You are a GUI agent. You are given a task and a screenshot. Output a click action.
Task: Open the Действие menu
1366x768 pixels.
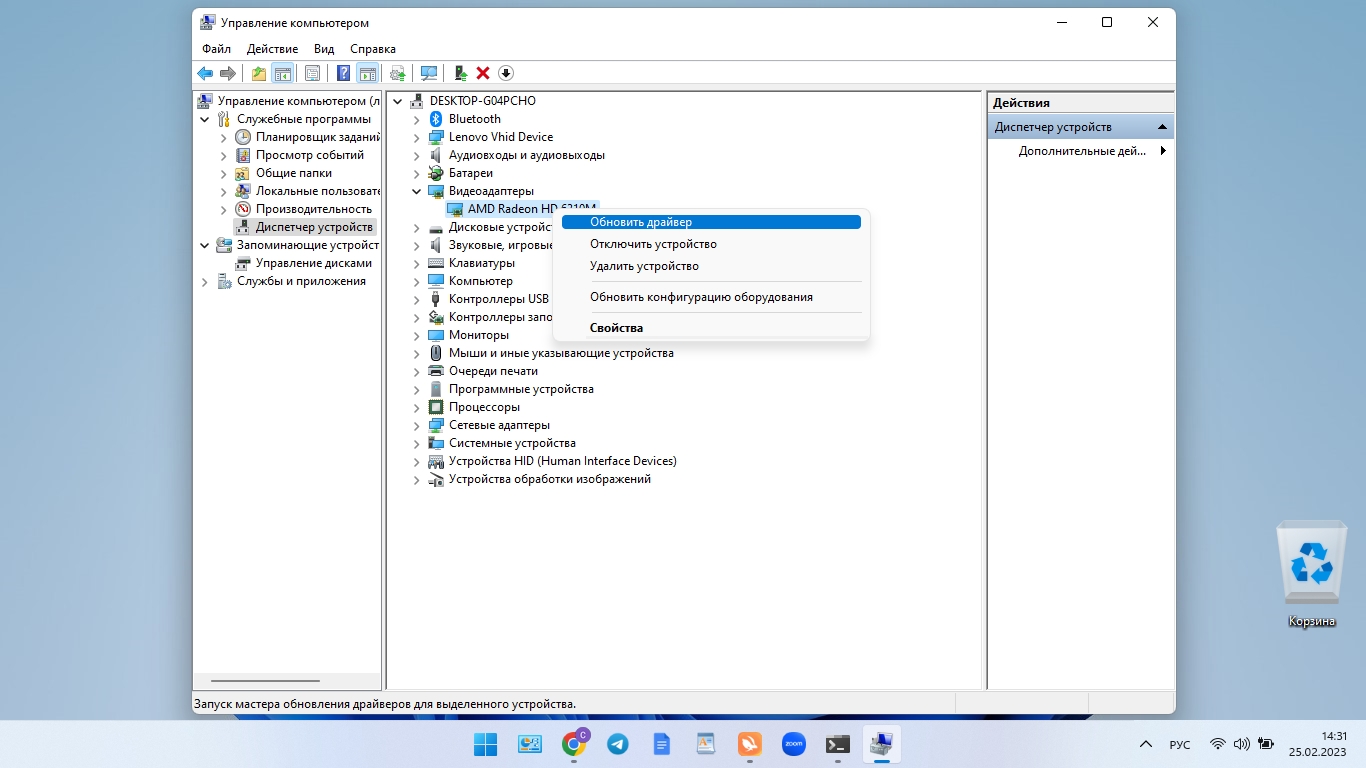[x=272, y=49]
